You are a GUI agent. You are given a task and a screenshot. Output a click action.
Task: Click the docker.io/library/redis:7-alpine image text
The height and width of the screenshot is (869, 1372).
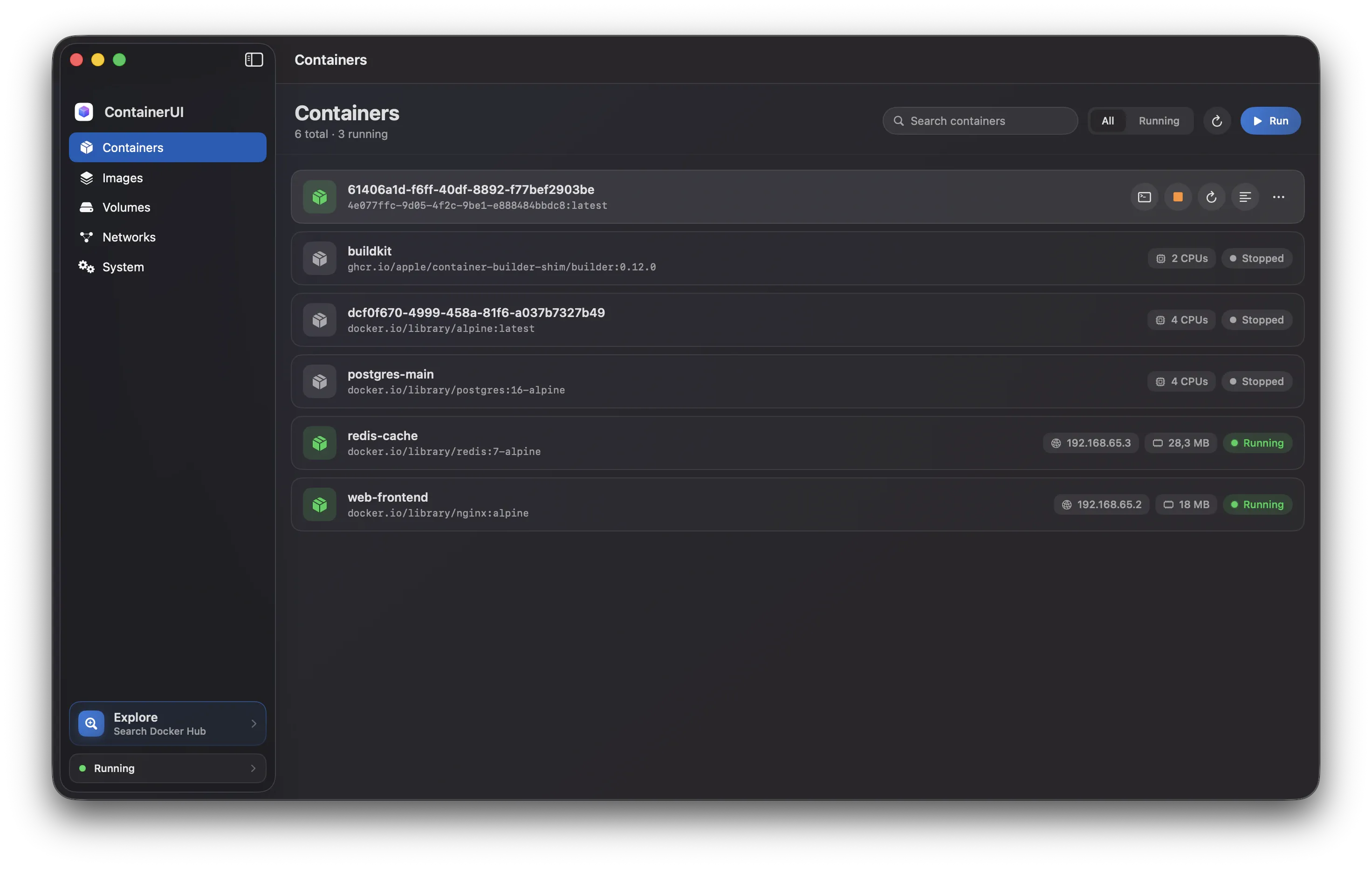pos(445,452)
